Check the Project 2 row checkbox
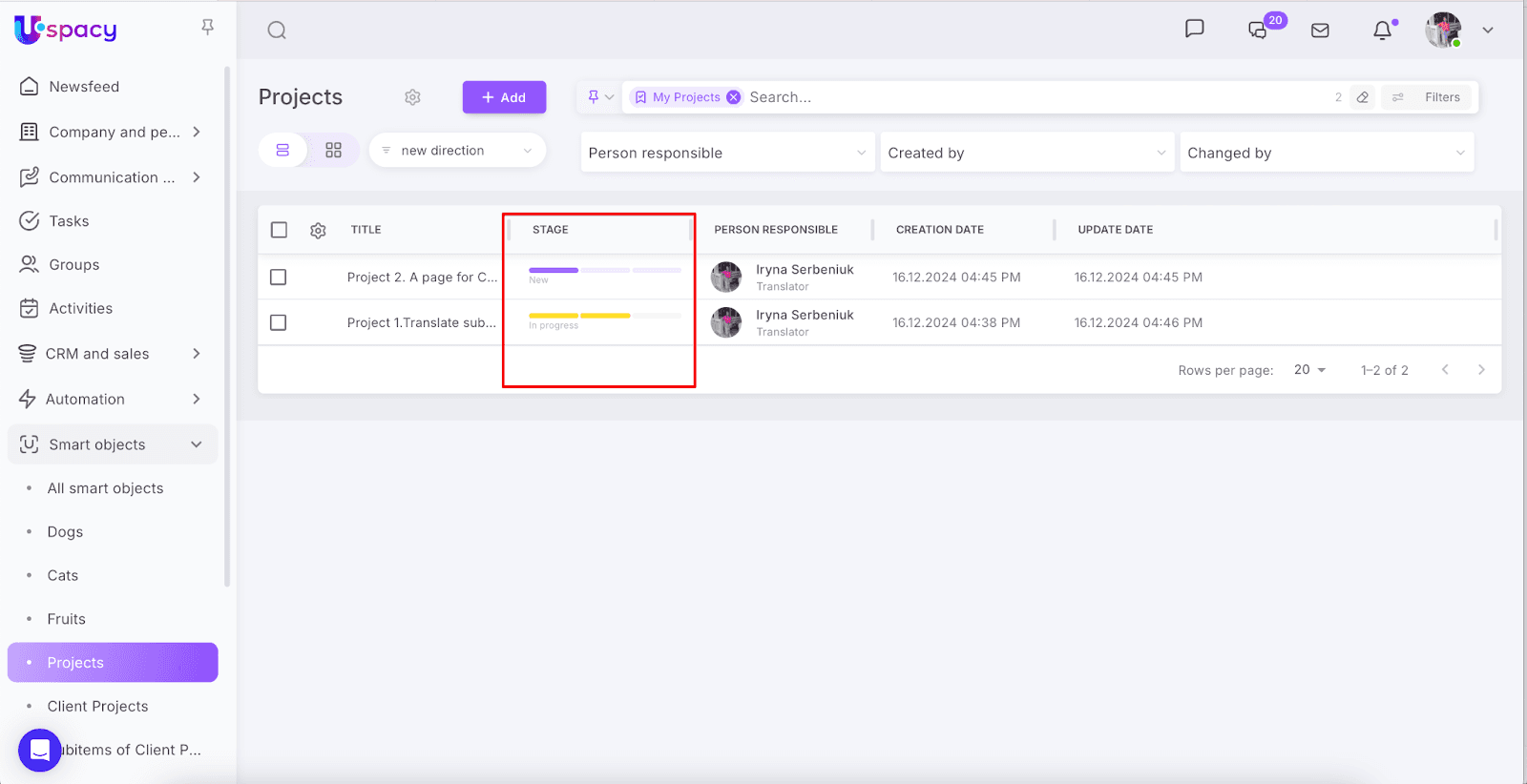The height and width of the screenshot is (784, 1527). [279, 278]
